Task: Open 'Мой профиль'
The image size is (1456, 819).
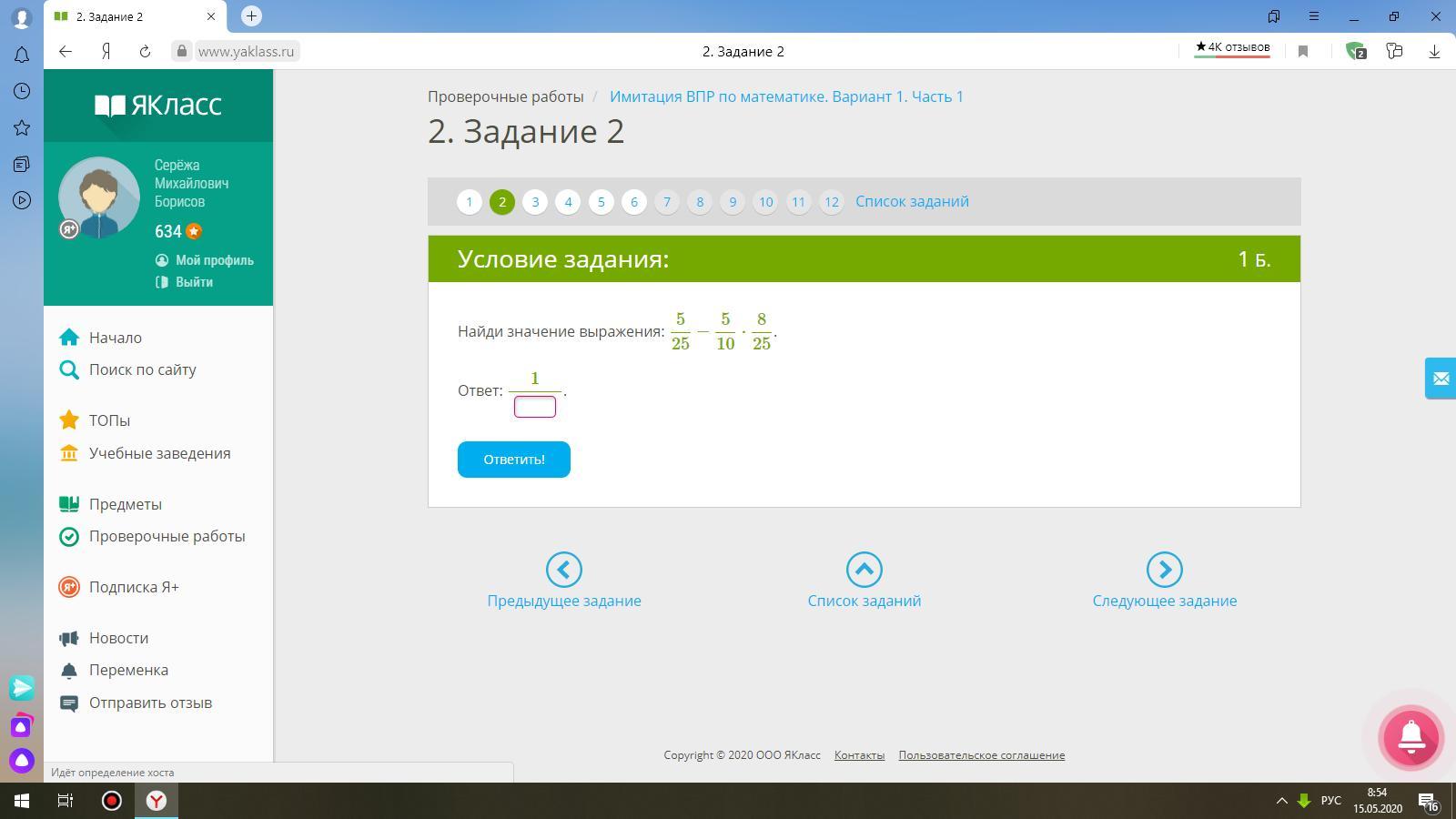Action: (205, 260)
